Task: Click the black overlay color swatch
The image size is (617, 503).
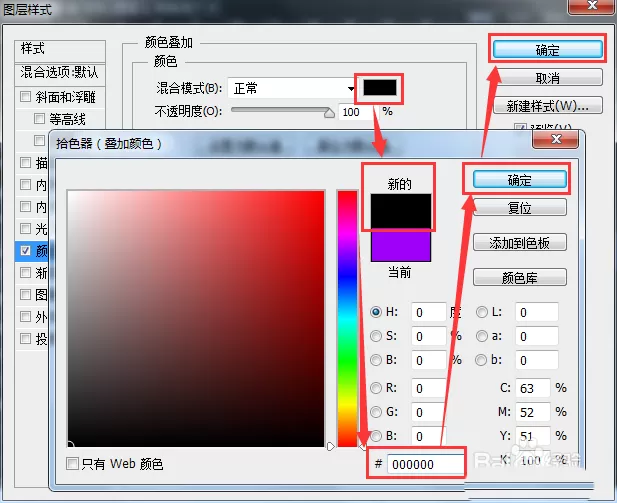Action: click(379, 87)
